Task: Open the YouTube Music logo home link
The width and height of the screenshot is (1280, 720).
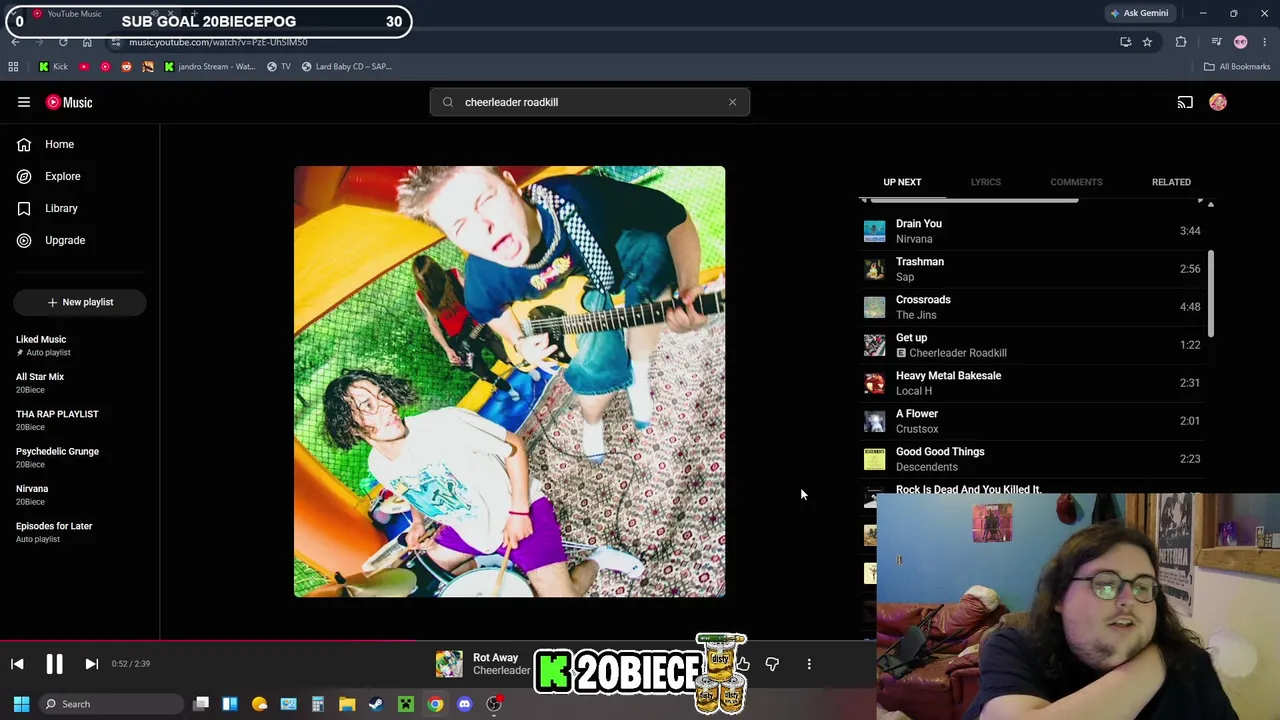Action: (x=69, y=102)
